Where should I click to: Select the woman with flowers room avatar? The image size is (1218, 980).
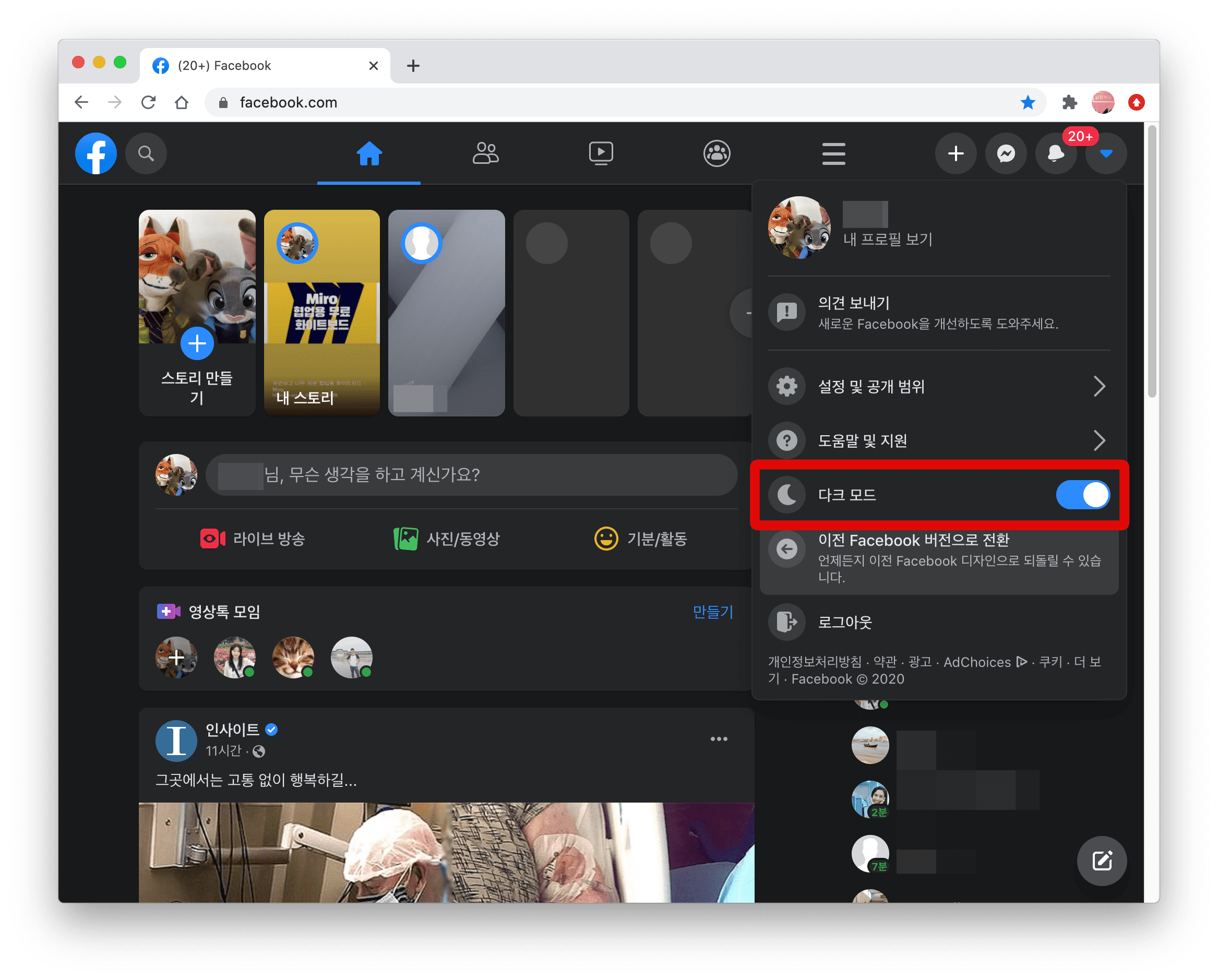point(235,658)
